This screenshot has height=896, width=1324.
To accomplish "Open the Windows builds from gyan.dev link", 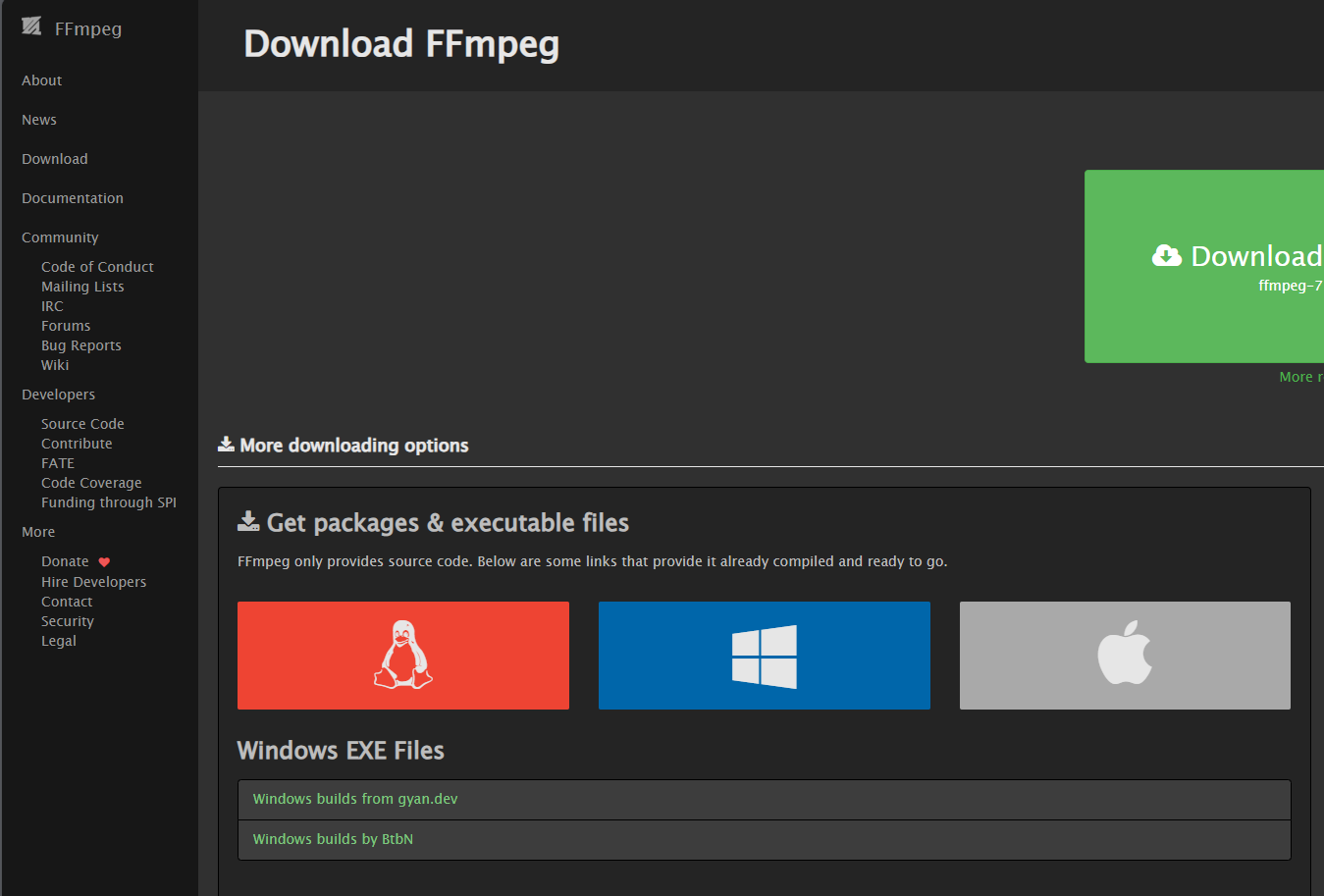I will [354, 799].
